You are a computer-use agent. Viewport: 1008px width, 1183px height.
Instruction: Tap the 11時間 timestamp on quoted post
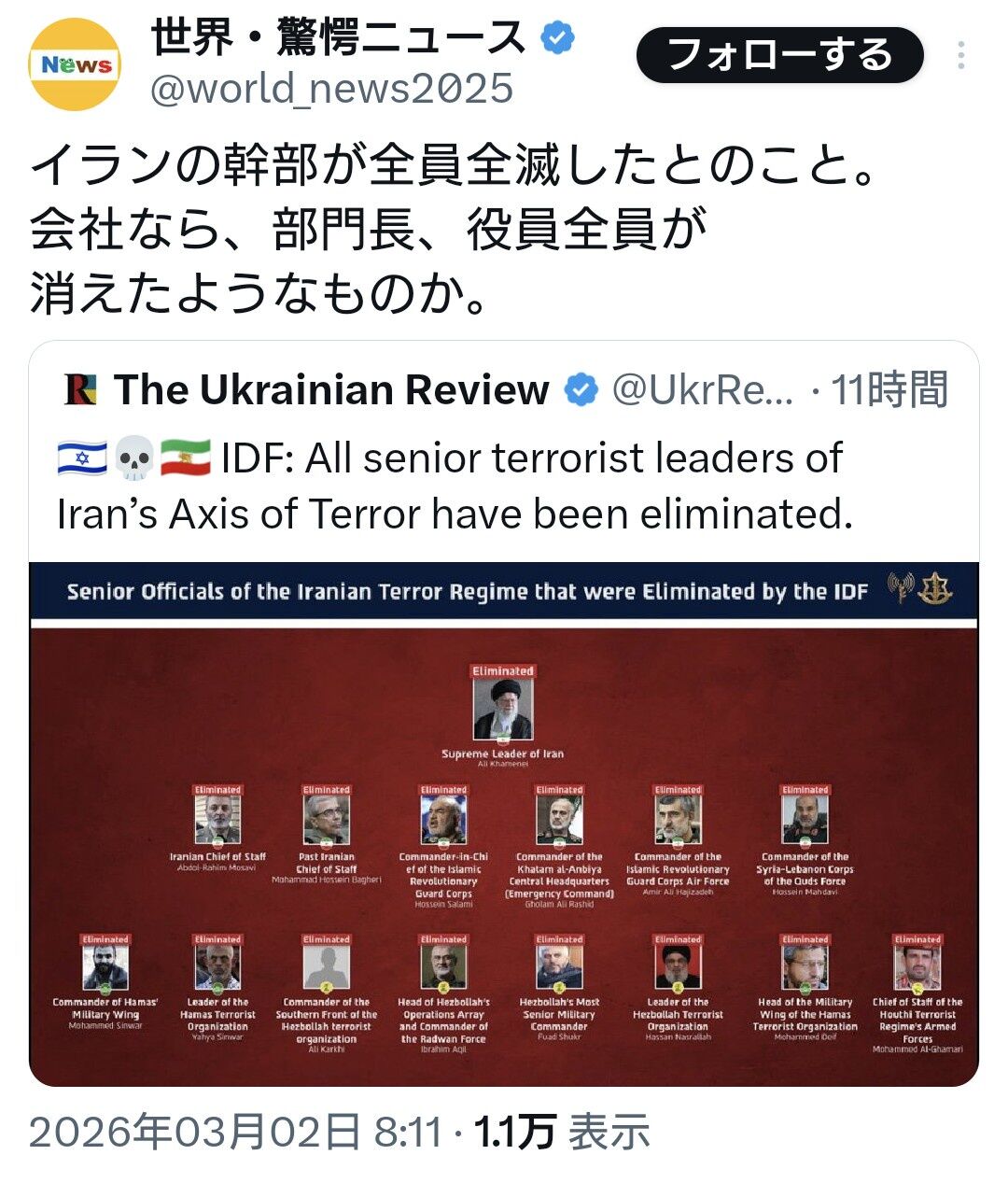[889, 389]
